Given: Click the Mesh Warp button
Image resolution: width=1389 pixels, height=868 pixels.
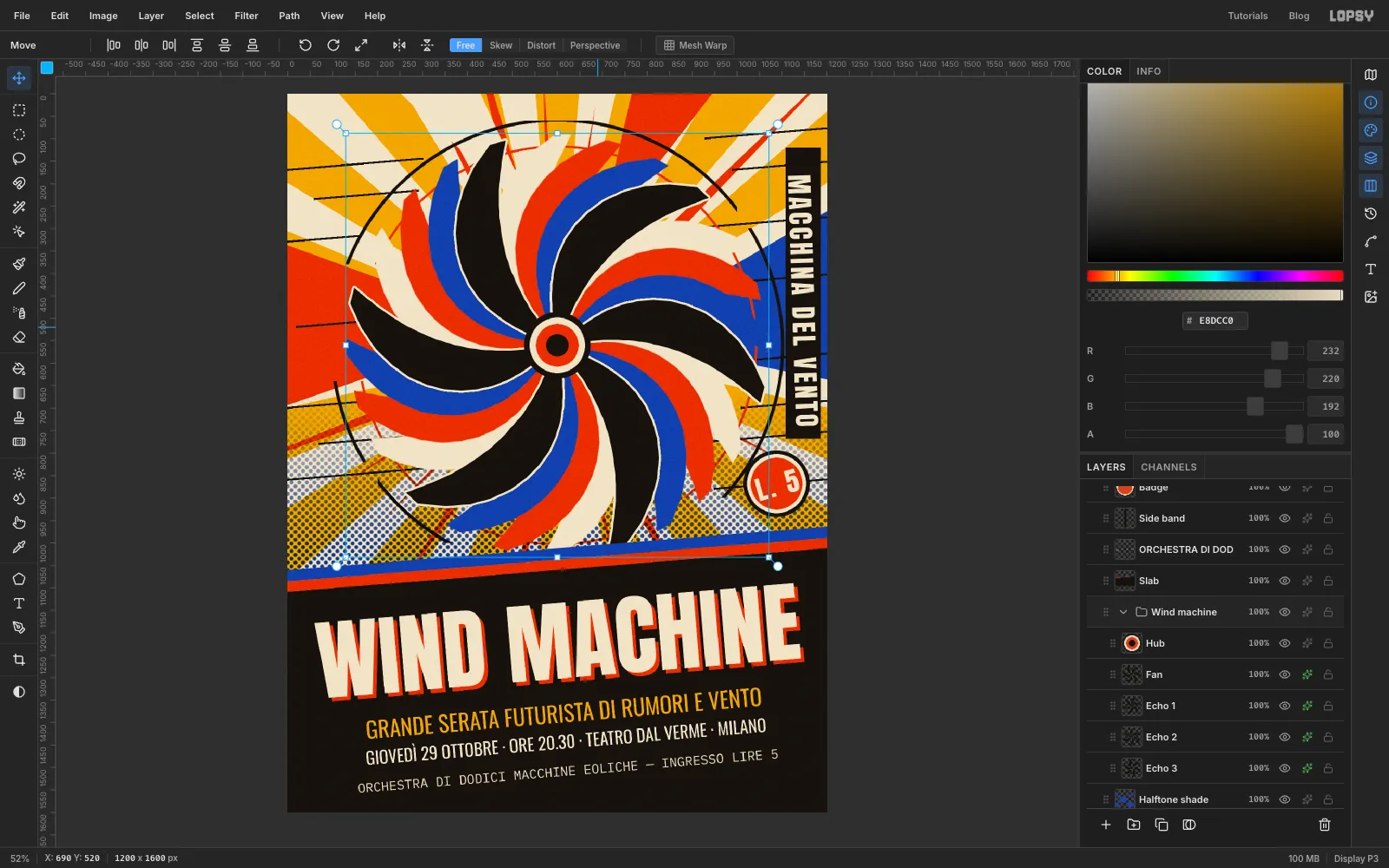Looking at the screenshot, I should click(695, 45).
